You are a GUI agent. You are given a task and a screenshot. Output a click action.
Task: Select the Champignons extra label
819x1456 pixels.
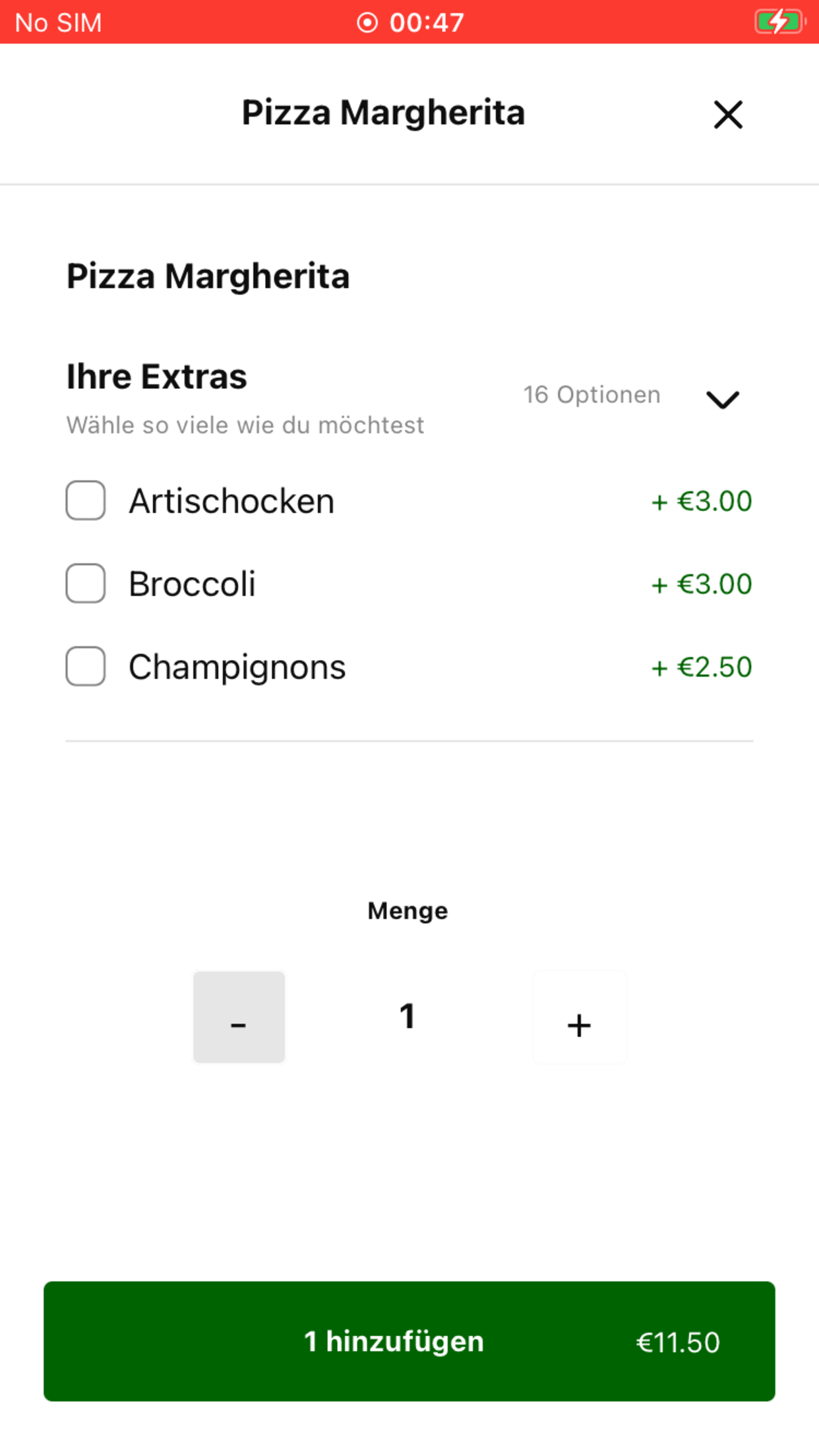237,667
